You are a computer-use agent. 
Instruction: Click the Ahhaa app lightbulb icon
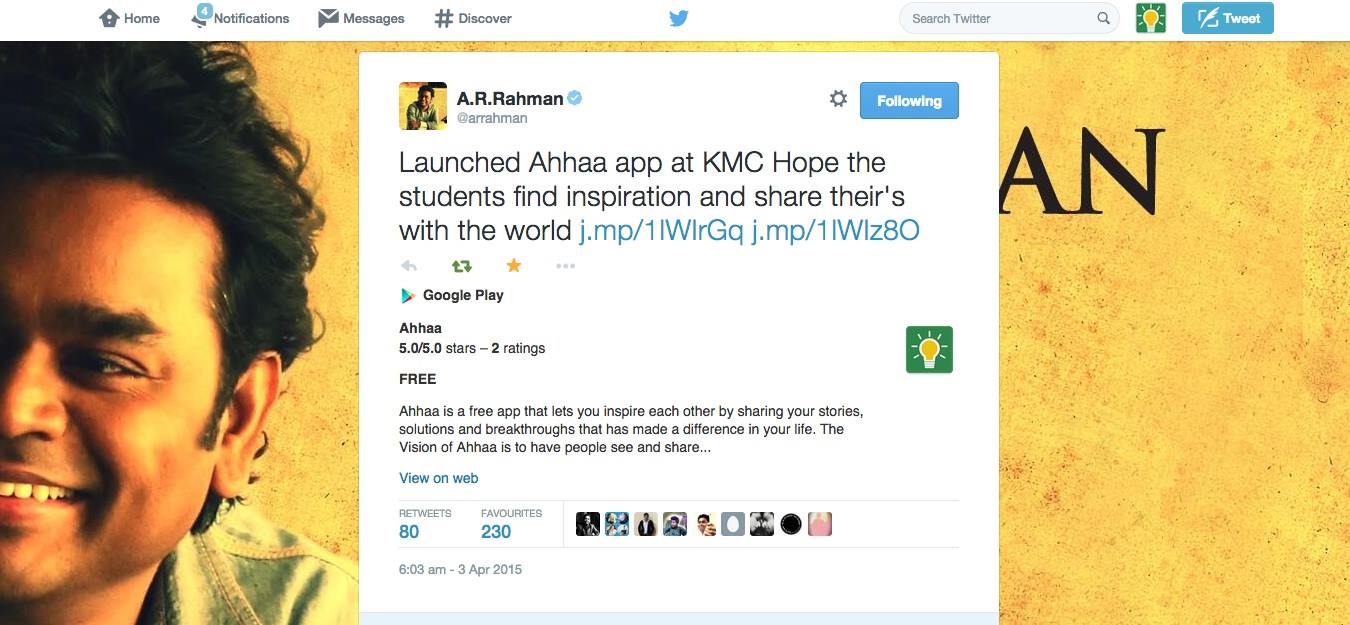[x=929, y=350]
